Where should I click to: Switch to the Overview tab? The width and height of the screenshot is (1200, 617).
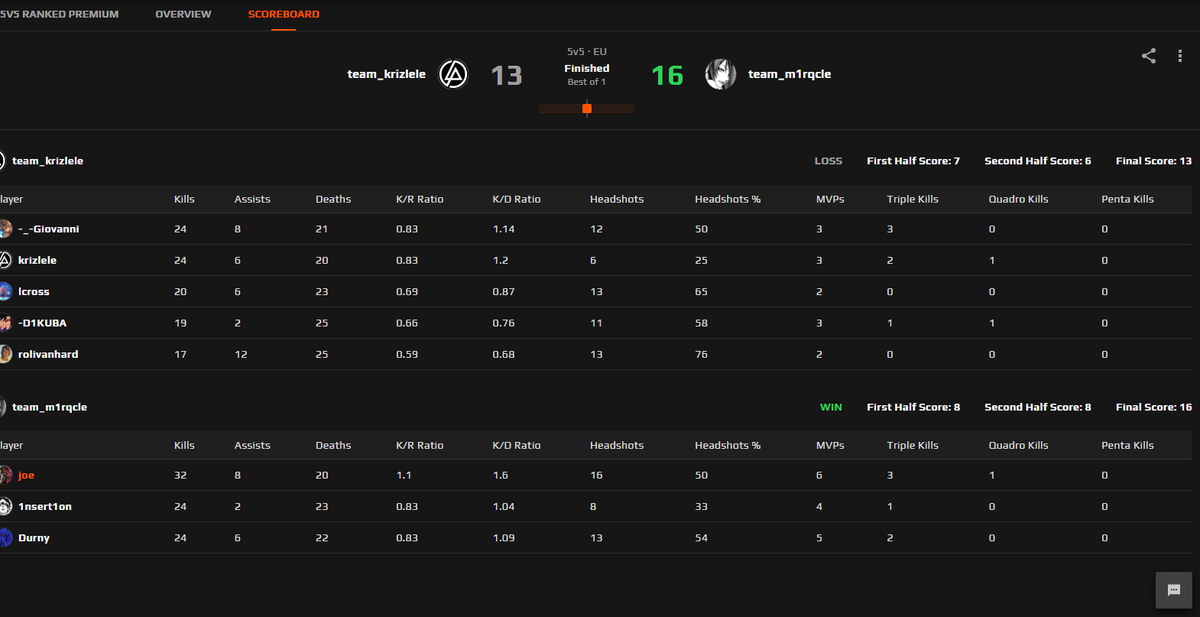pos(183,14)
